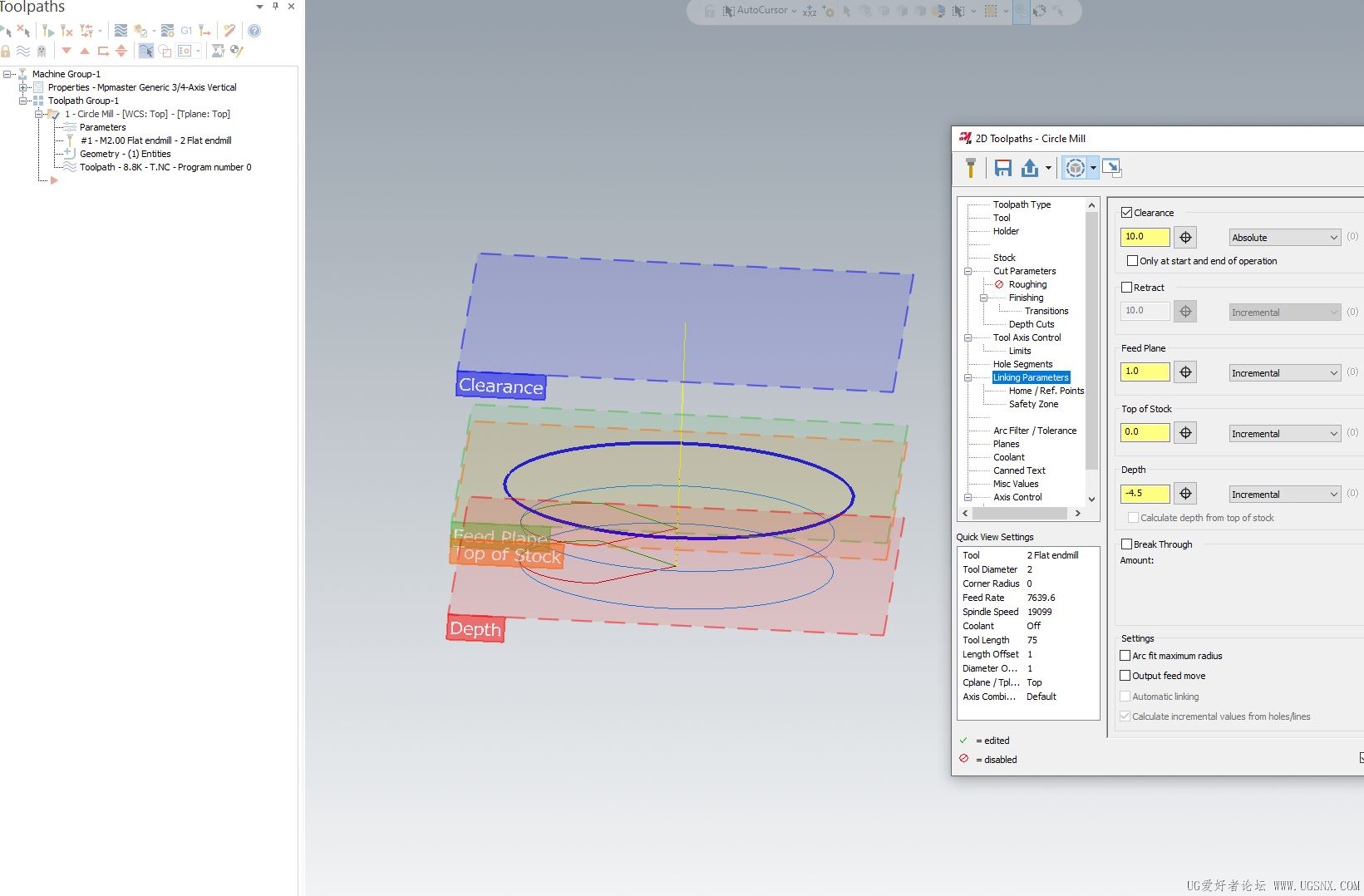Image resolution: width=1364 pixels, height=896 pixels.
Task: Click the regenerate dirty operations icon
Action: click(66, 31)
